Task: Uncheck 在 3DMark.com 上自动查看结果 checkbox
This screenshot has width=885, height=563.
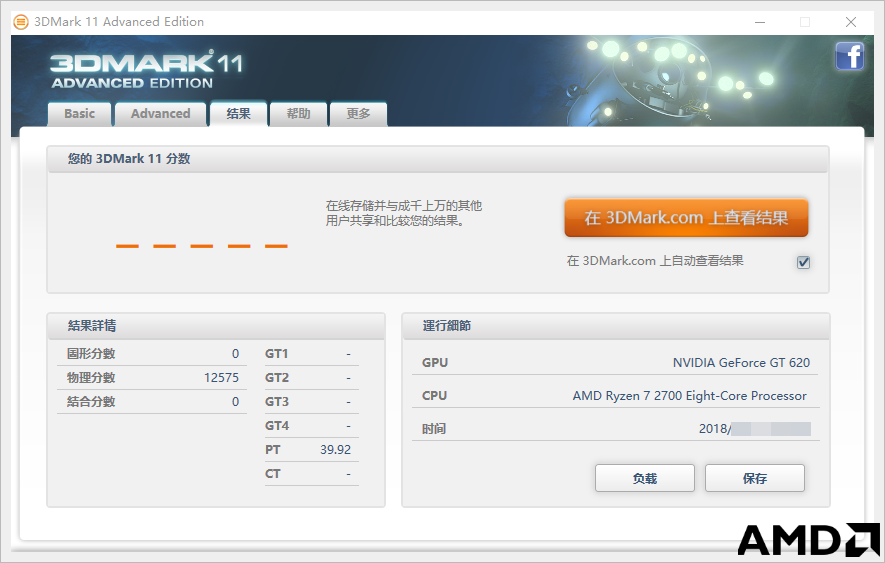Action: pyautogui.click(x=803, y=262)
